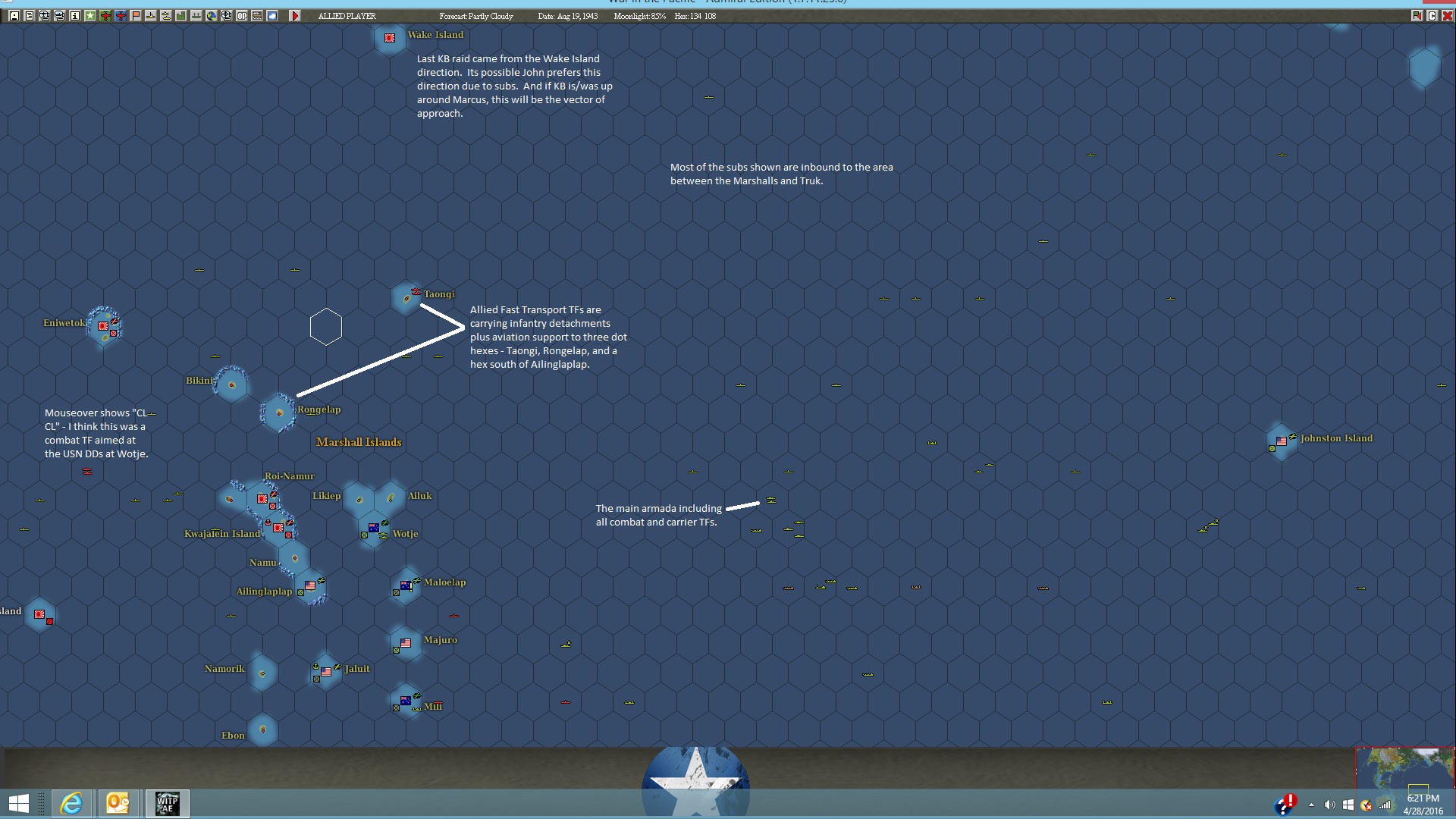Click the red plane on green icon
Screen dimensions: 1456x819
[105, 16]
